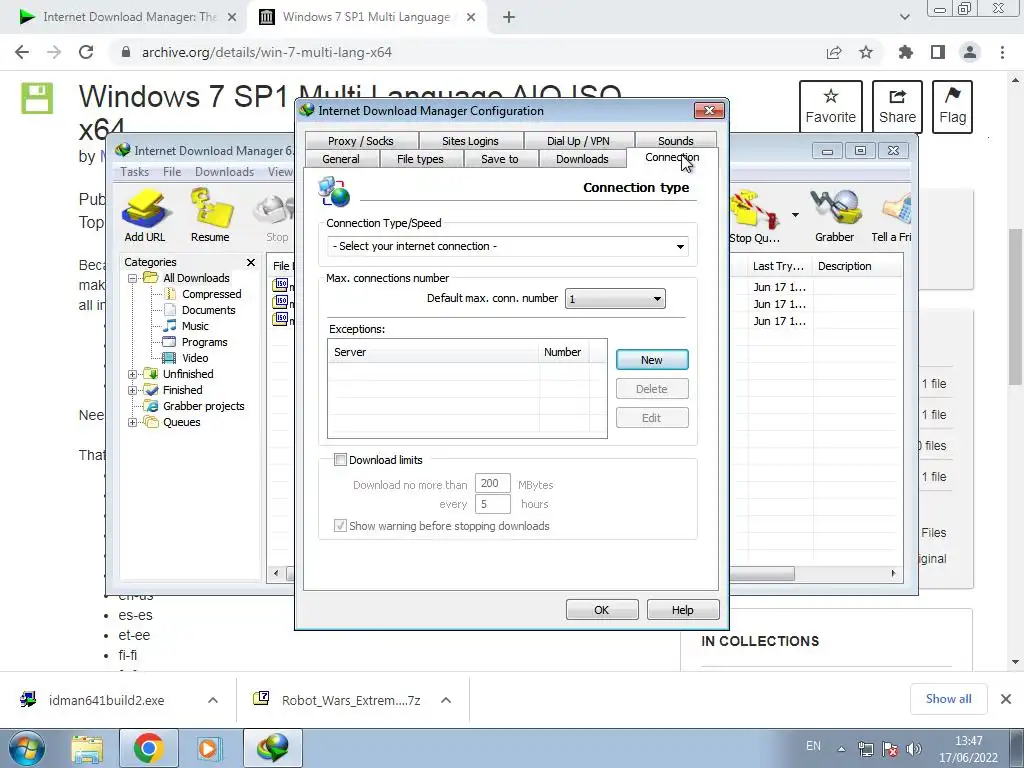
Task: Open Chrome extensions puzzle icon
Action: pyautogui.click(x=906, y=52)
